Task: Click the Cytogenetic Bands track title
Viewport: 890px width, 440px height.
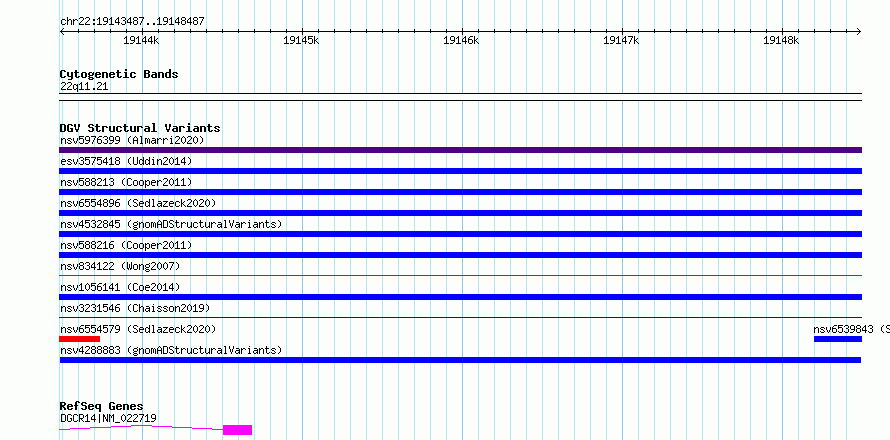Action: click(119, 74)
